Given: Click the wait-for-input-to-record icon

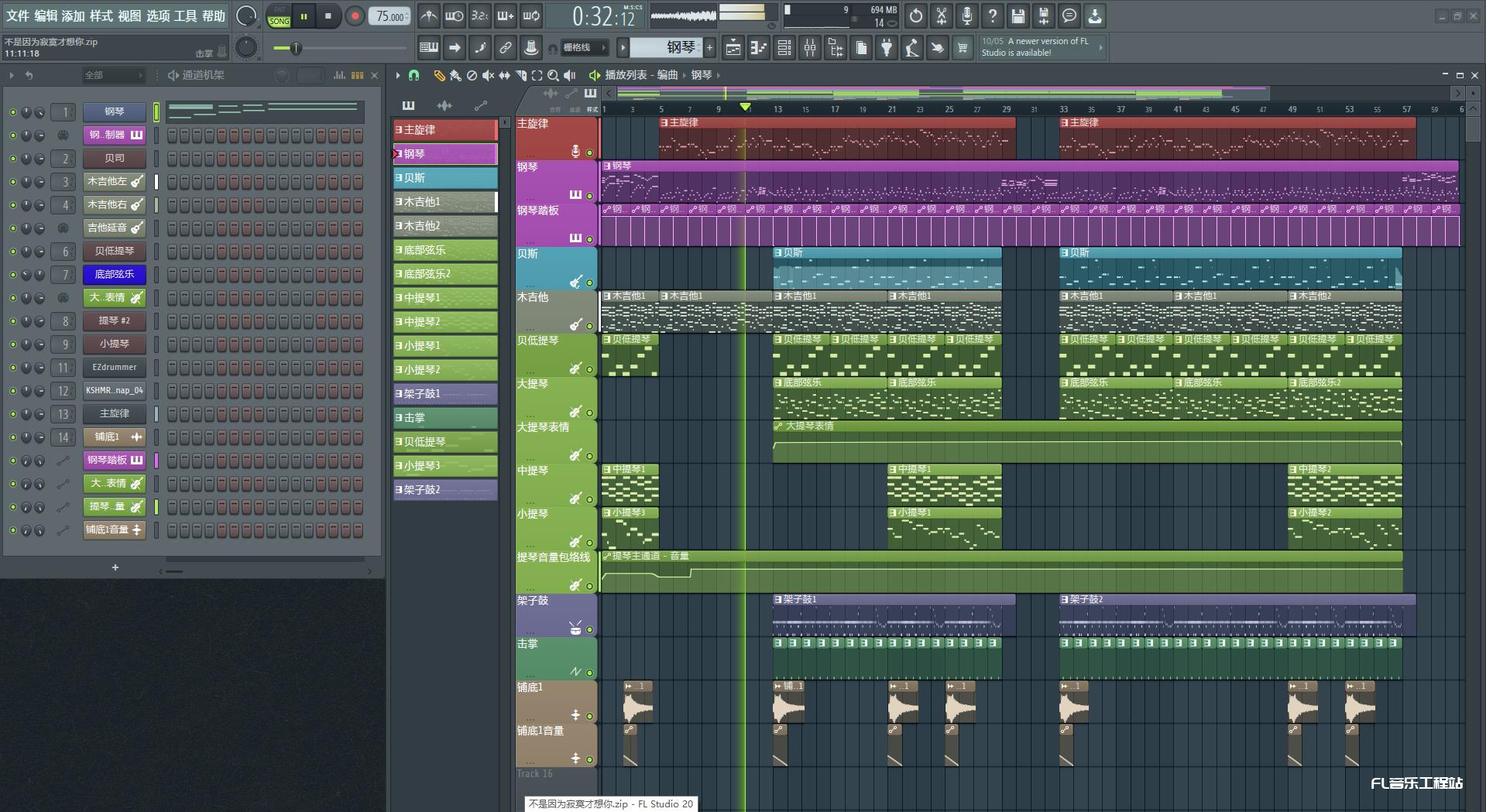Looking at the screenshot, I should coord(454,15).
